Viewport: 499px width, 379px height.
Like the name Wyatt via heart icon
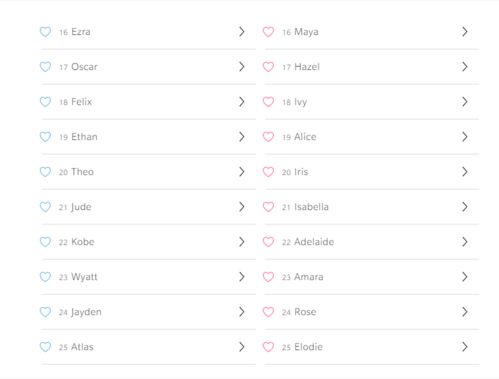(45, 277)
